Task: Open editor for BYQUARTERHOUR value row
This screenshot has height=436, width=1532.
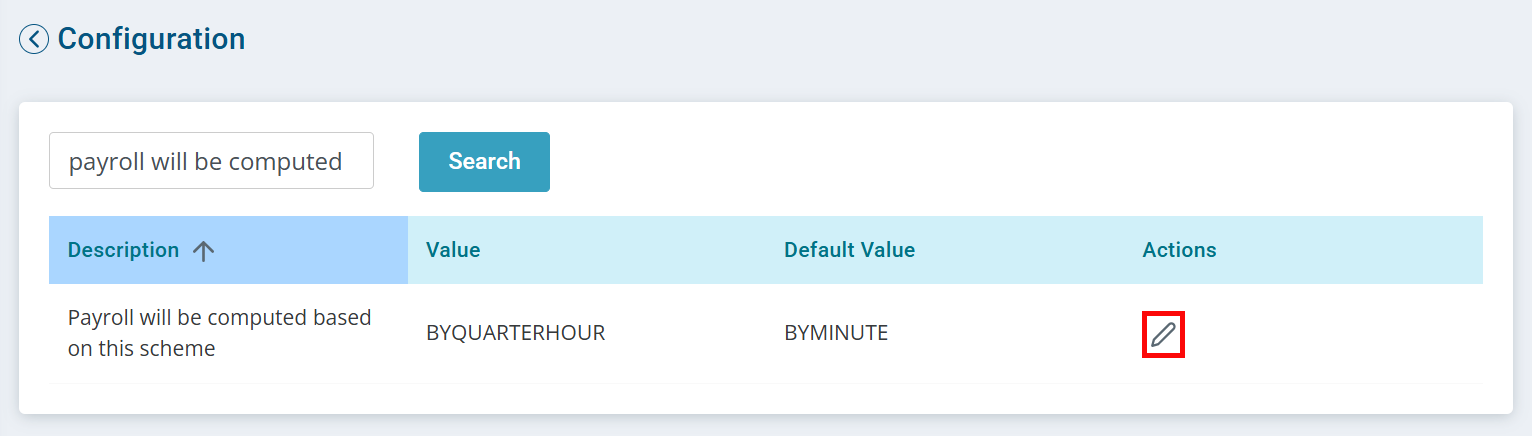Action: point(1163,334)
